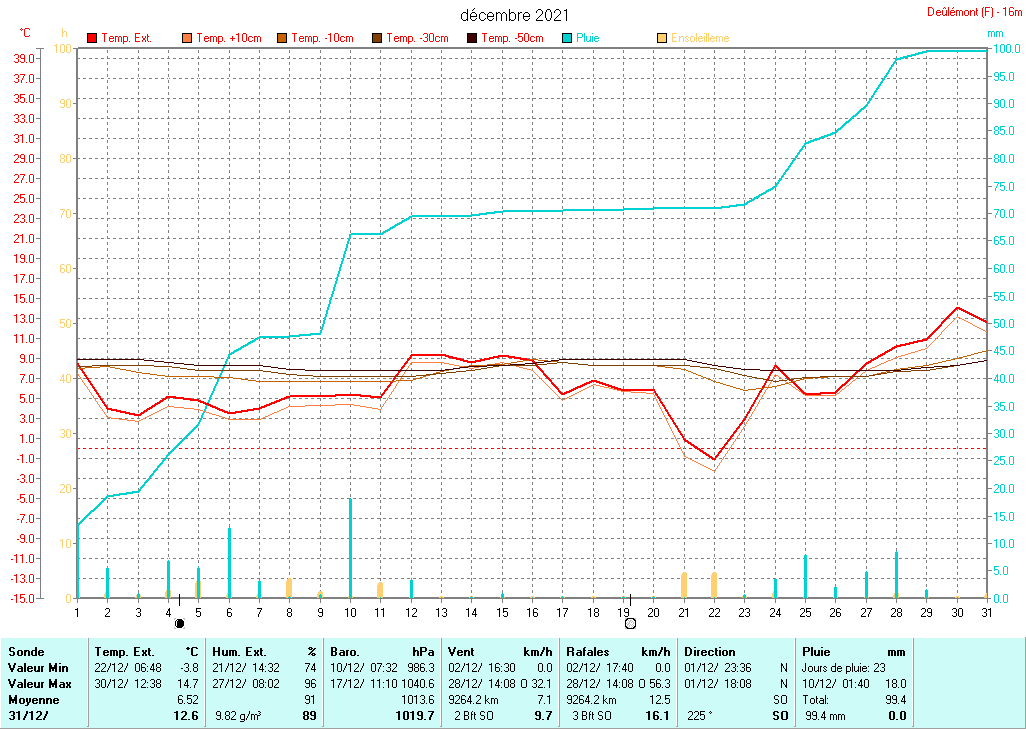Click the 'Baro.' column header
Screen dimensions: 1026x729
coord(347,651)
